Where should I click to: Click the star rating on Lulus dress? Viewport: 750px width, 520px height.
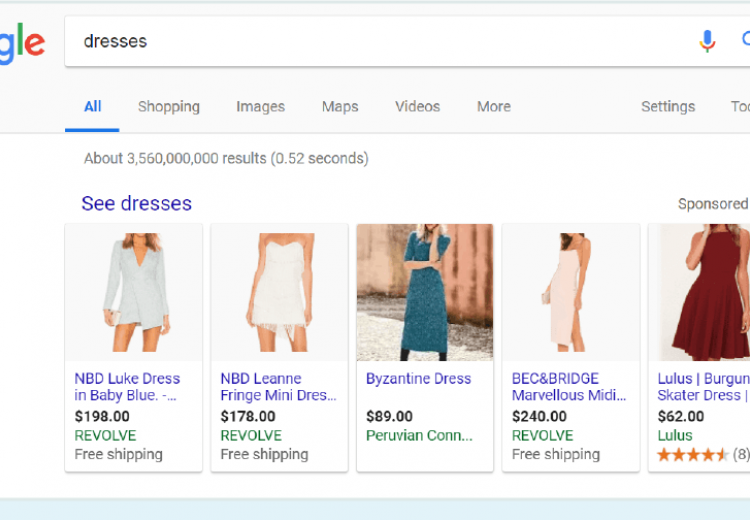point(693,454)
